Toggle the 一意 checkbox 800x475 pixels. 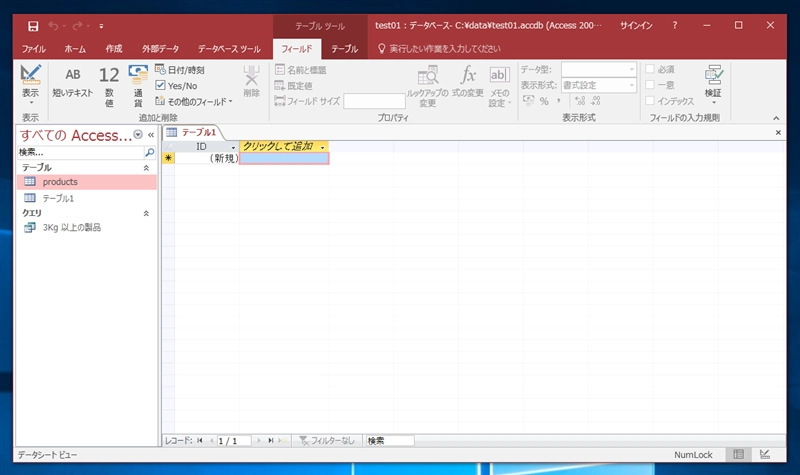point(650,85)
